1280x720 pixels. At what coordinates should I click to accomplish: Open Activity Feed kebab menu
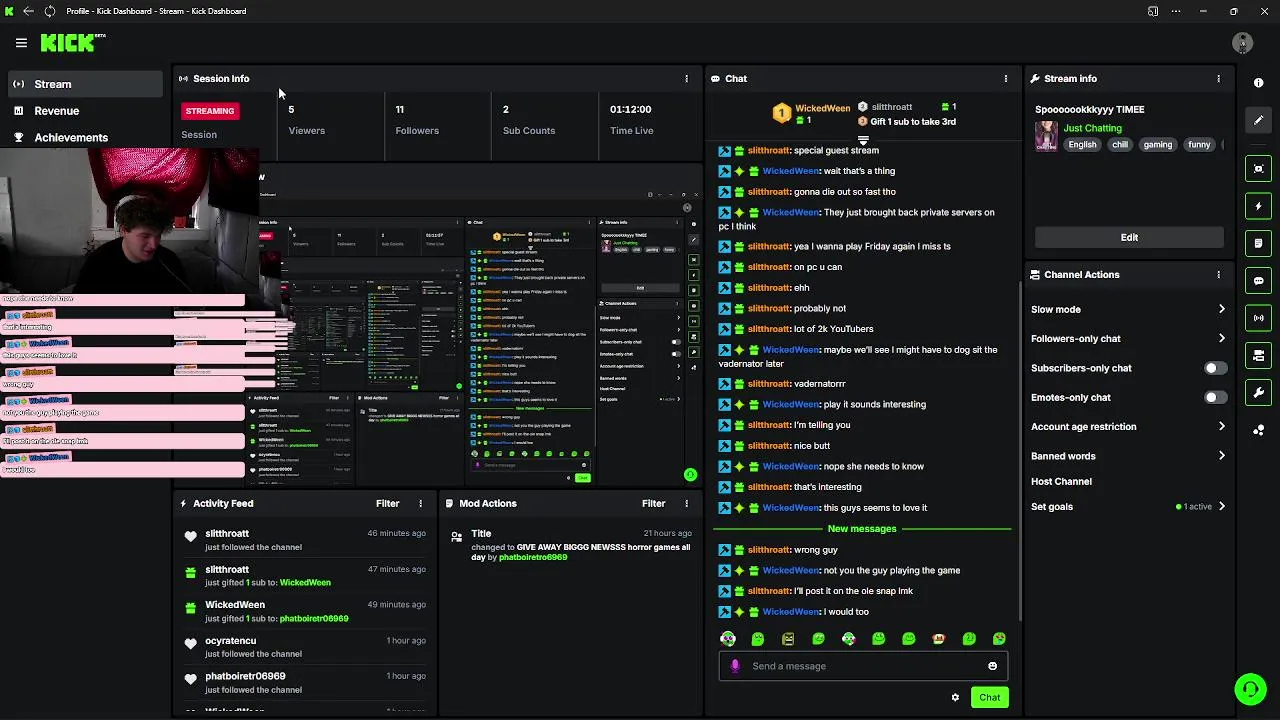(420, 503)
